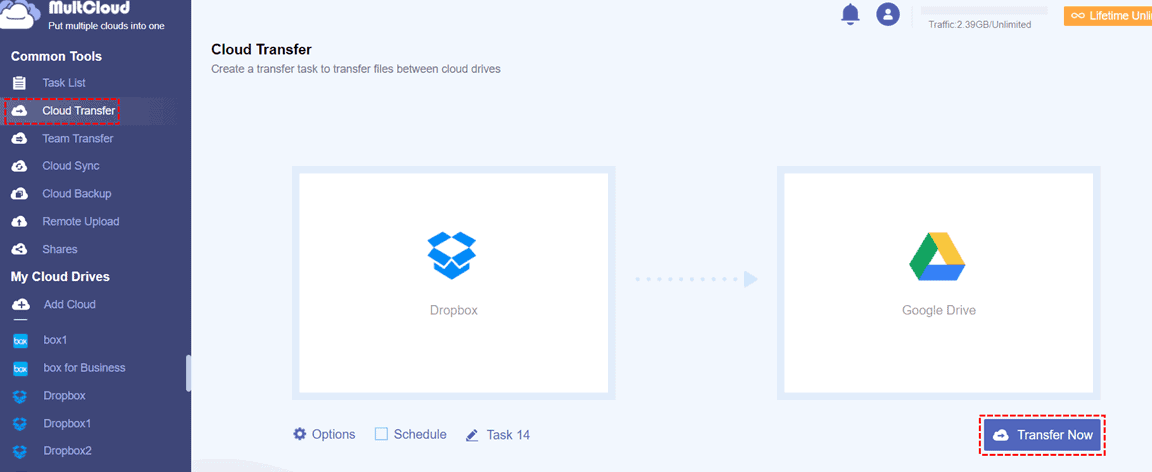1152x472 pixels.
Task: Click the Options gear icon
Action: 300,434
